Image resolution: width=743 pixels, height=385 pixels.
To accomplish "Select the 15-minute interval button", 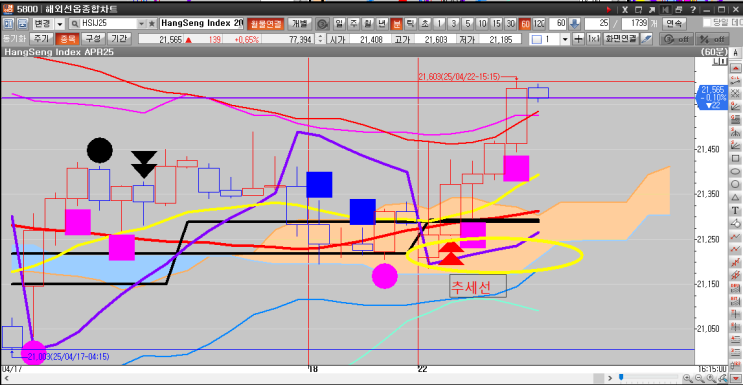I will (496, 23).
